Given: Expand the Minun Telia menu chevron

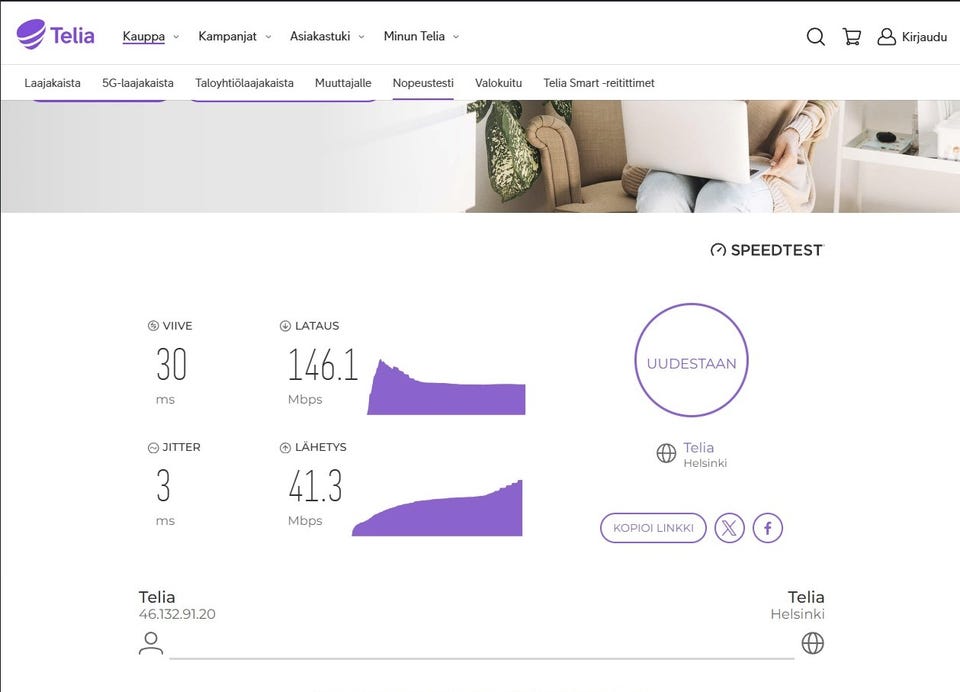Looking at the screenshot, I should [456, 37].
